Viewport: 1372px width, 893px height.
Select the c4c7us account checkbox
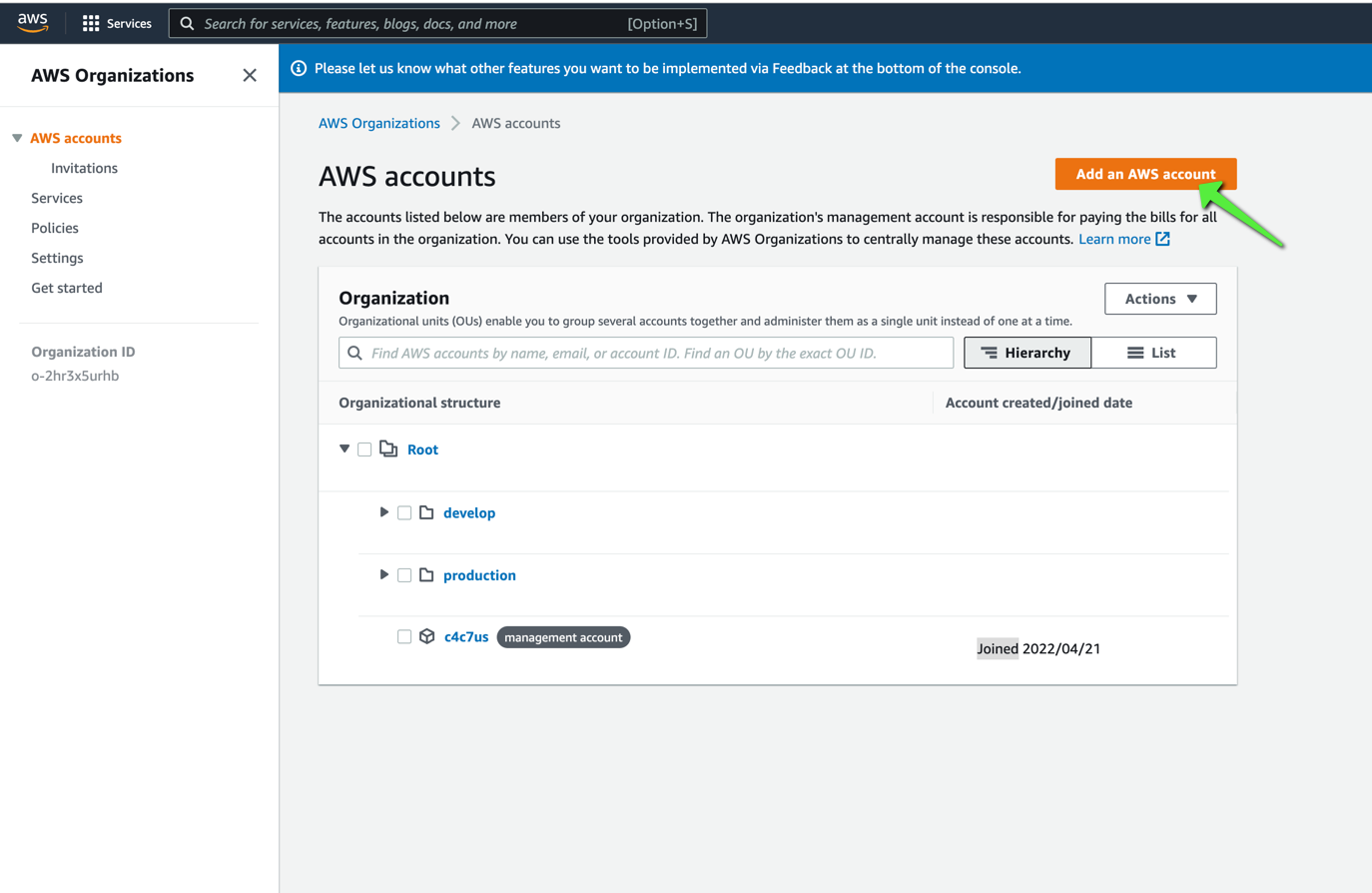[x=404, y=636]
